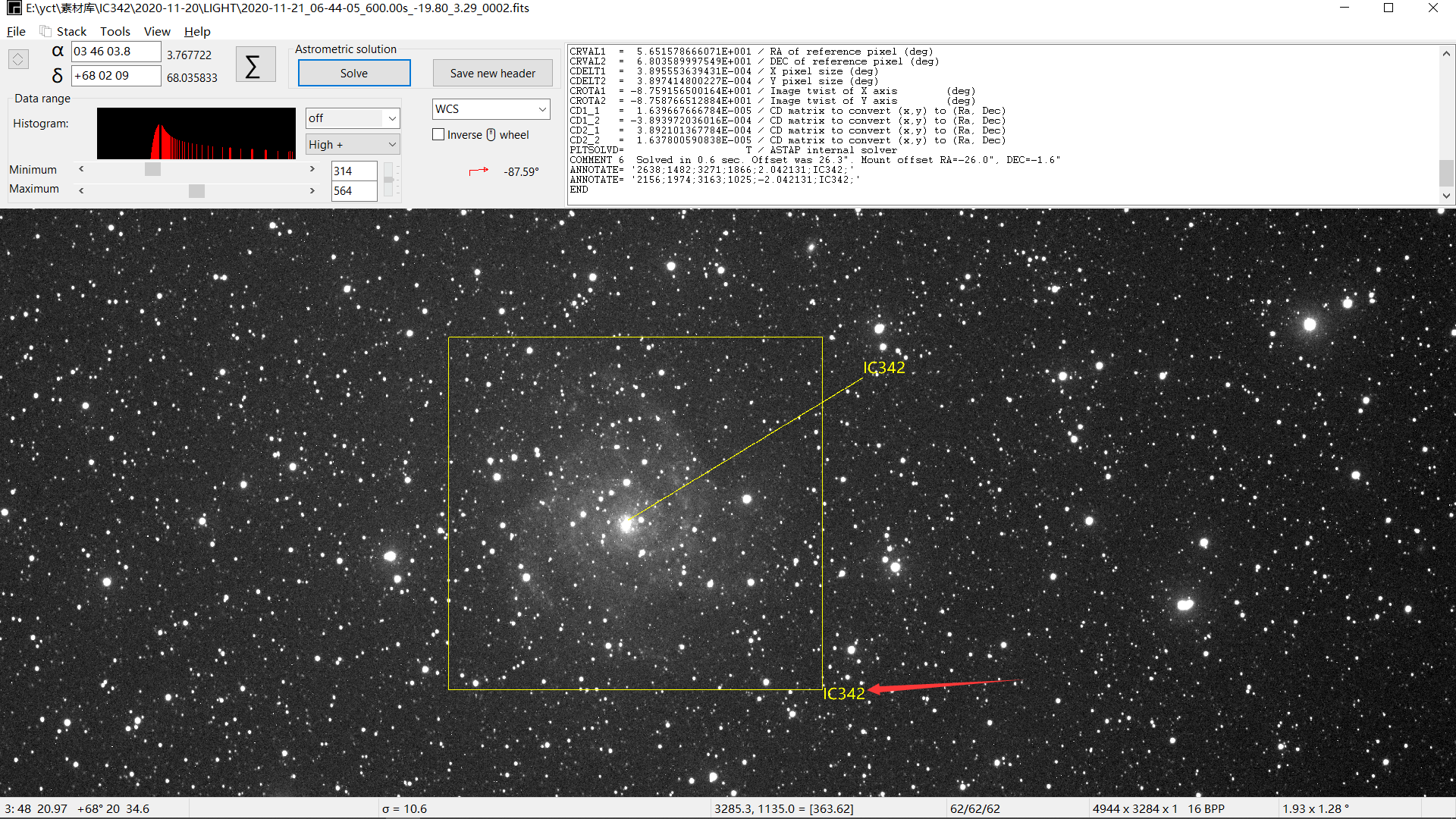Image resolution: width=1456 pixels, height=819 pixels.
Task: Click status bar sigma value 10.6
Action: (x=404, y=808)
